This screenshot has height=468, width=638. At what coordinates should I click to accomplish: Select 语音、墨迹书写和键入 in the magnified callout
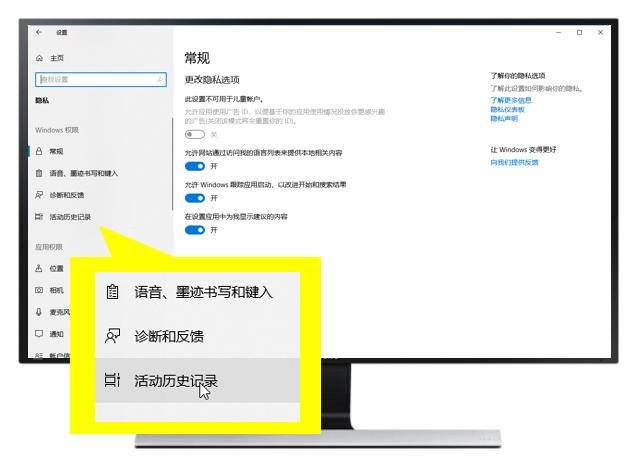[x=197, y=292]
